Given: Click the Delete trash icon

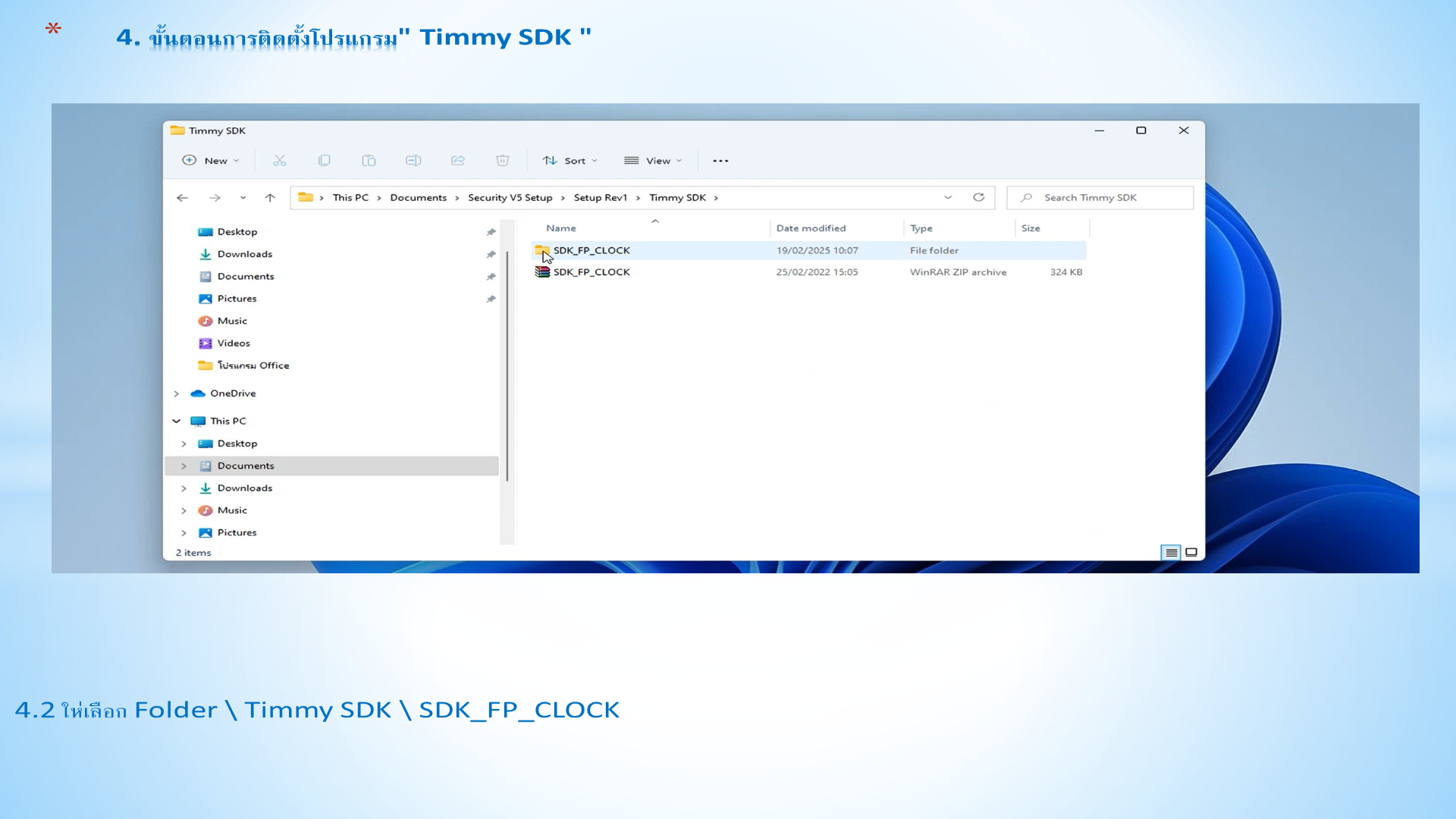Looking at the screenshot, I should tap(502, 161).
